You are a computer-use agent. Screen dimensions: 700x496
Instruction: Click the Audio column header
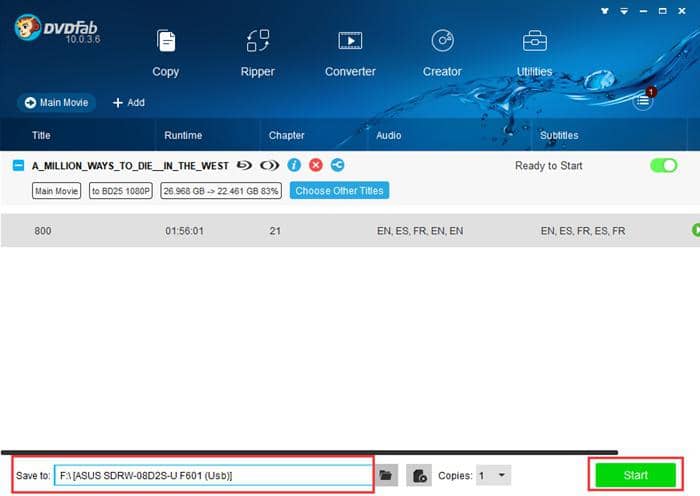(x=388, y=135)
